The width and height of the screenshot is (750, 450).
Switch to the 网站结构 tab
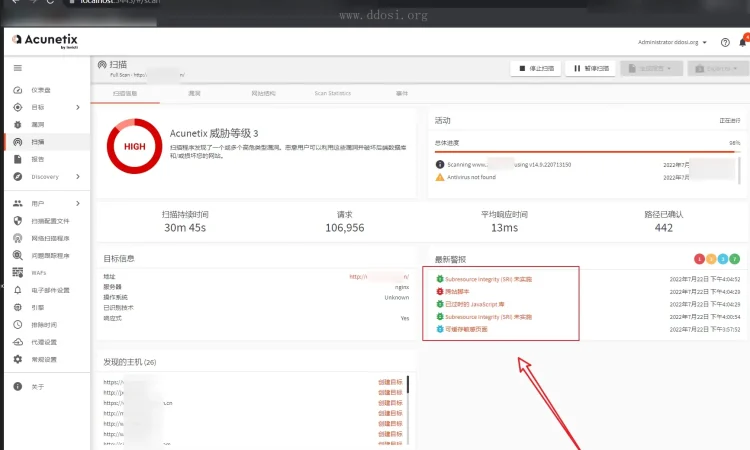click(x=263, y=93)
